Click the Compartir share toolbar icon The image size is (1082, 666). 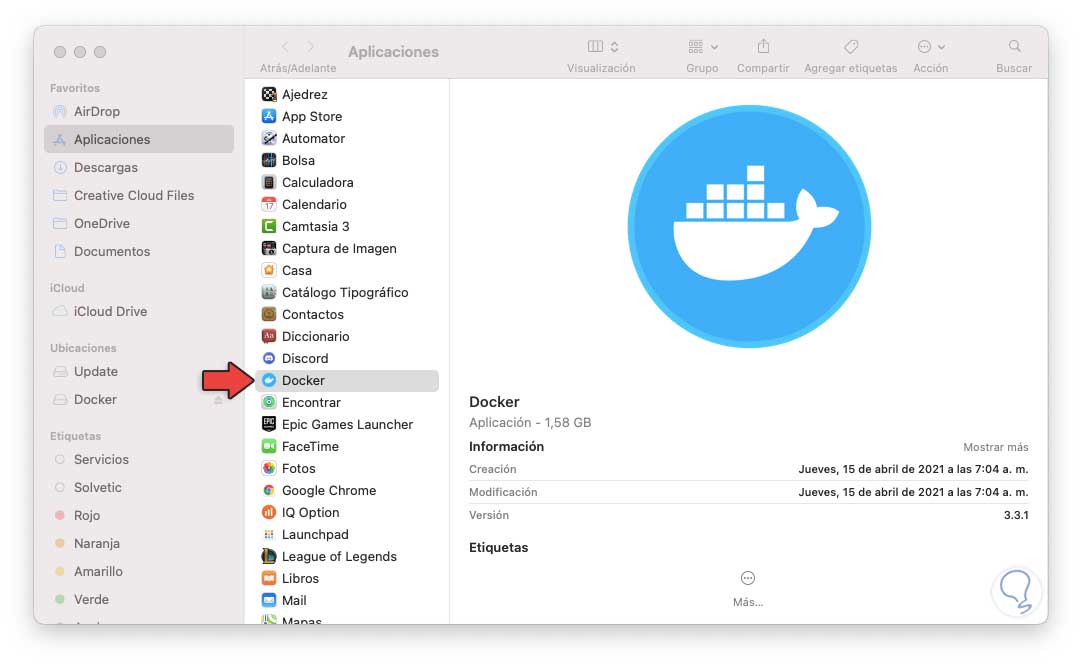(x=763, y=46)
